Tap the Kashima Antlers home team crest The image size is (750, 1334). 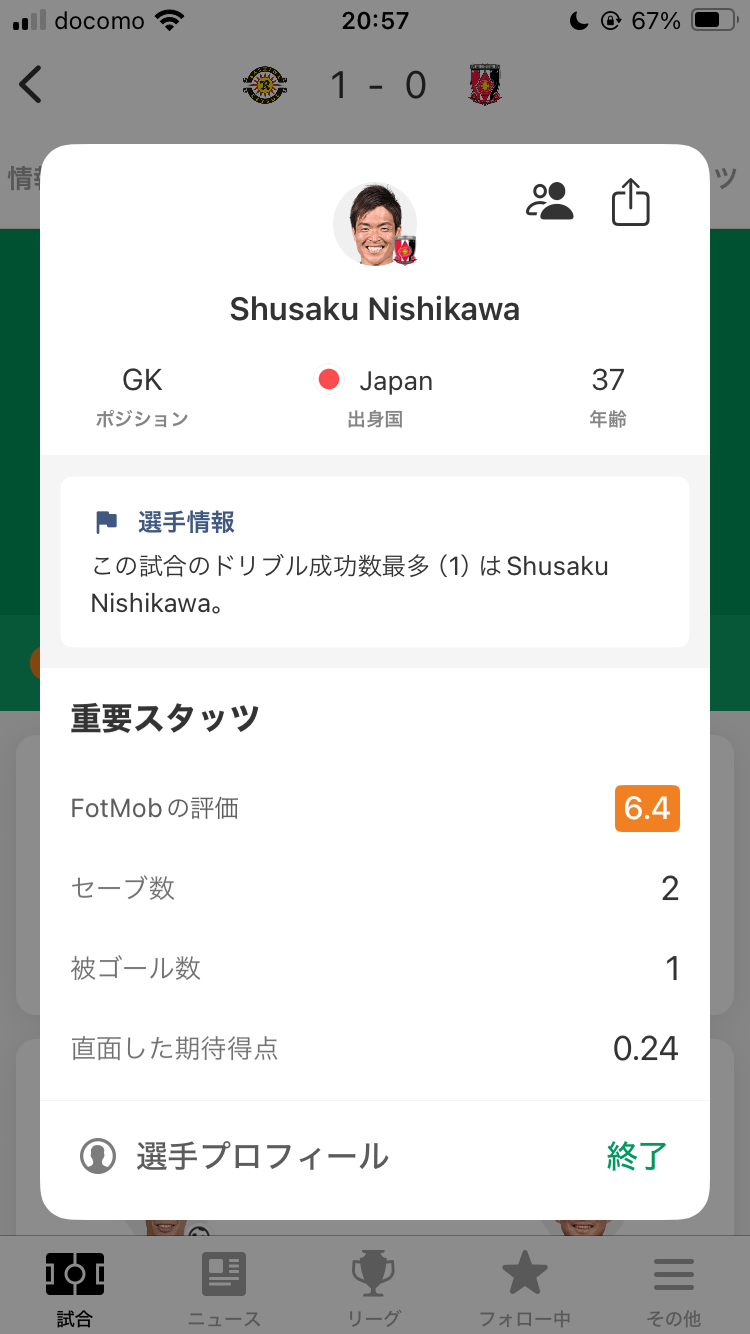[x=265, y=85]
